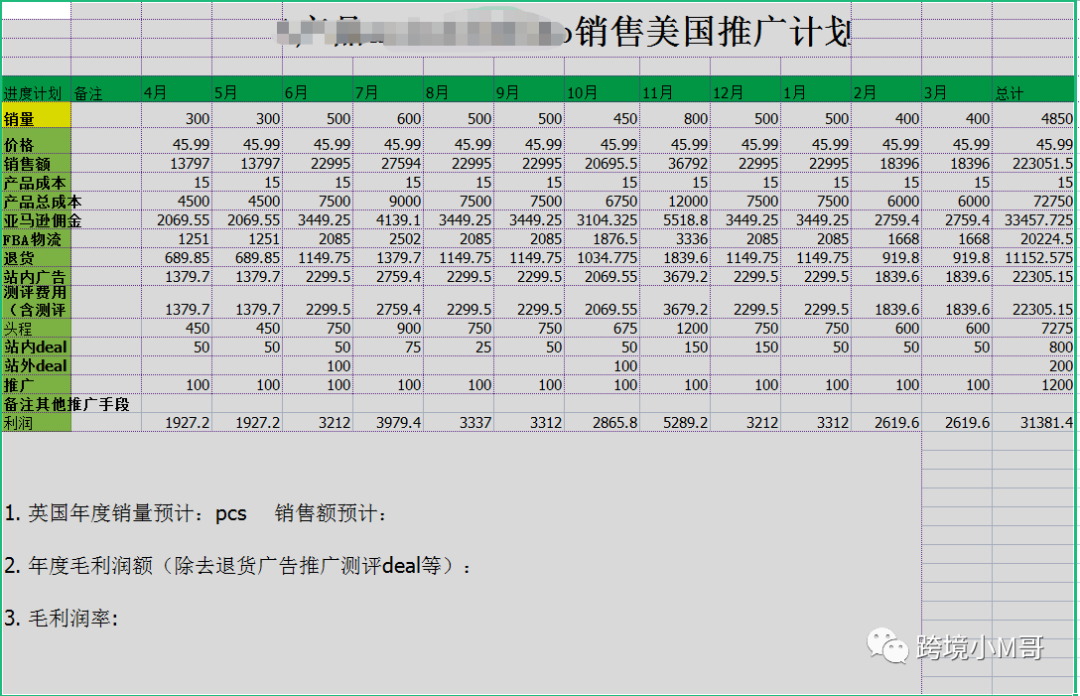Screen dimensions: 1080x696
Task: Click the pcs text in note 1
Action: (x=230, y=513)
